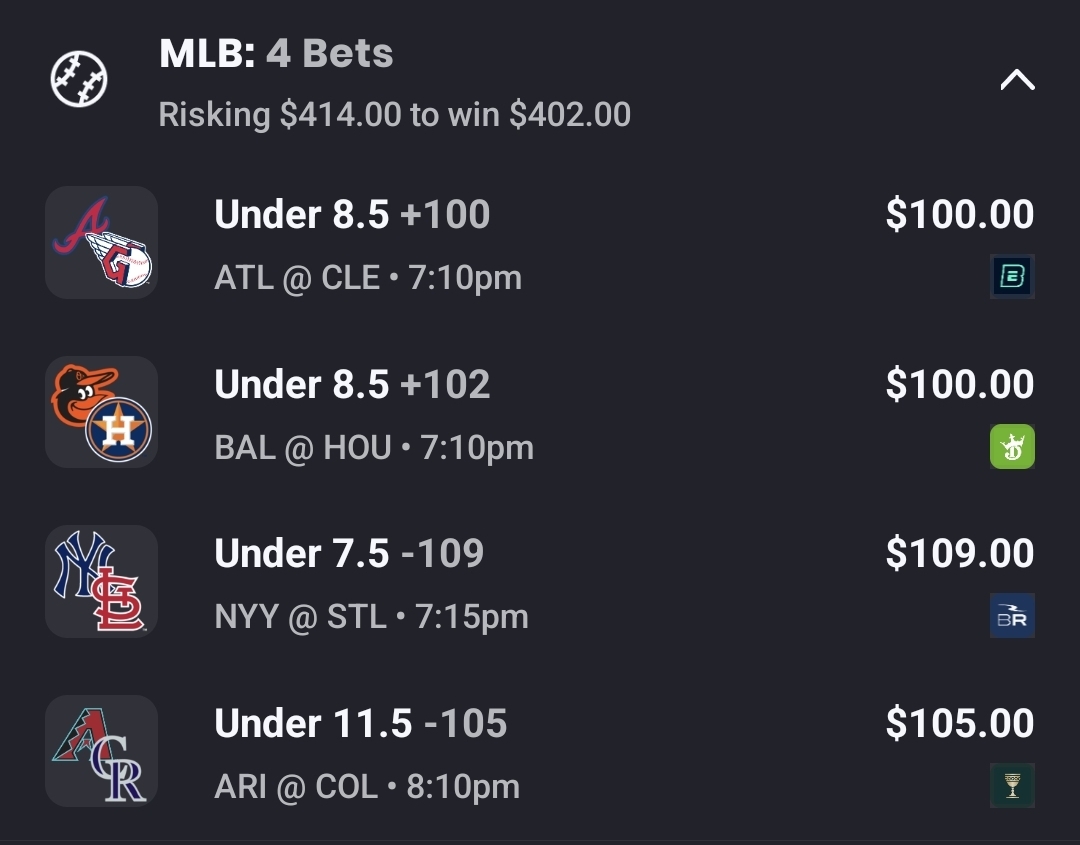The image size is (1080, 845).
Task: Select the Under 8.5 +102 bet
Action: click(x=352, y=385)
